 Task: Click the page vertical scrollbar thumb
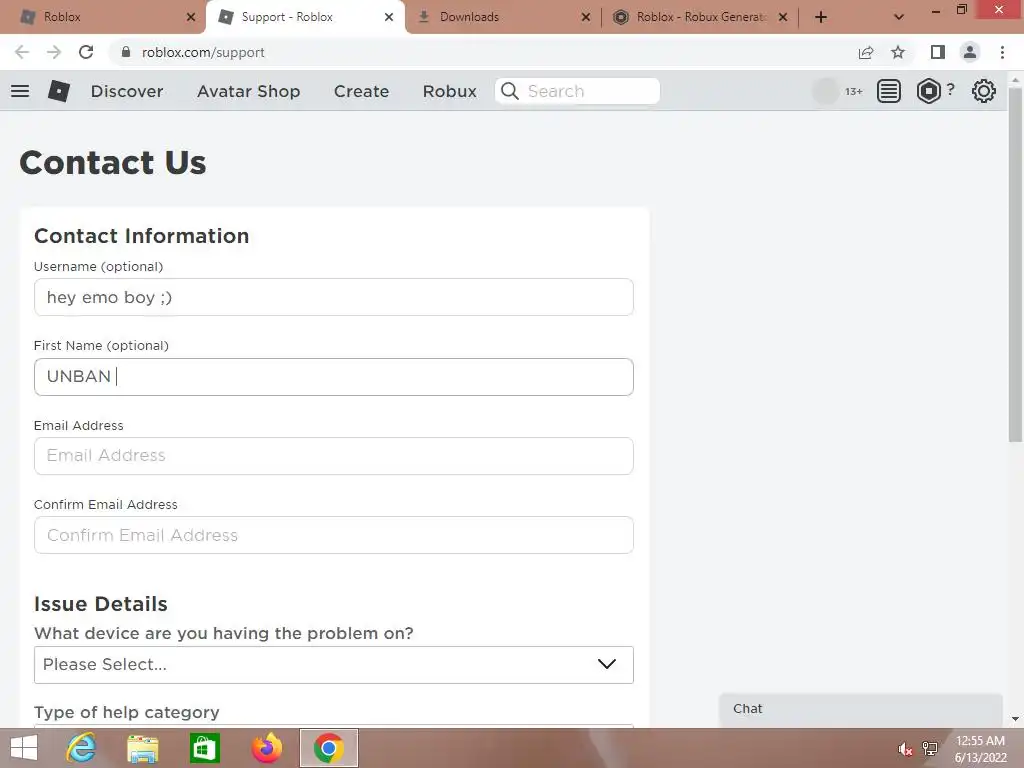coord(1015,264)
